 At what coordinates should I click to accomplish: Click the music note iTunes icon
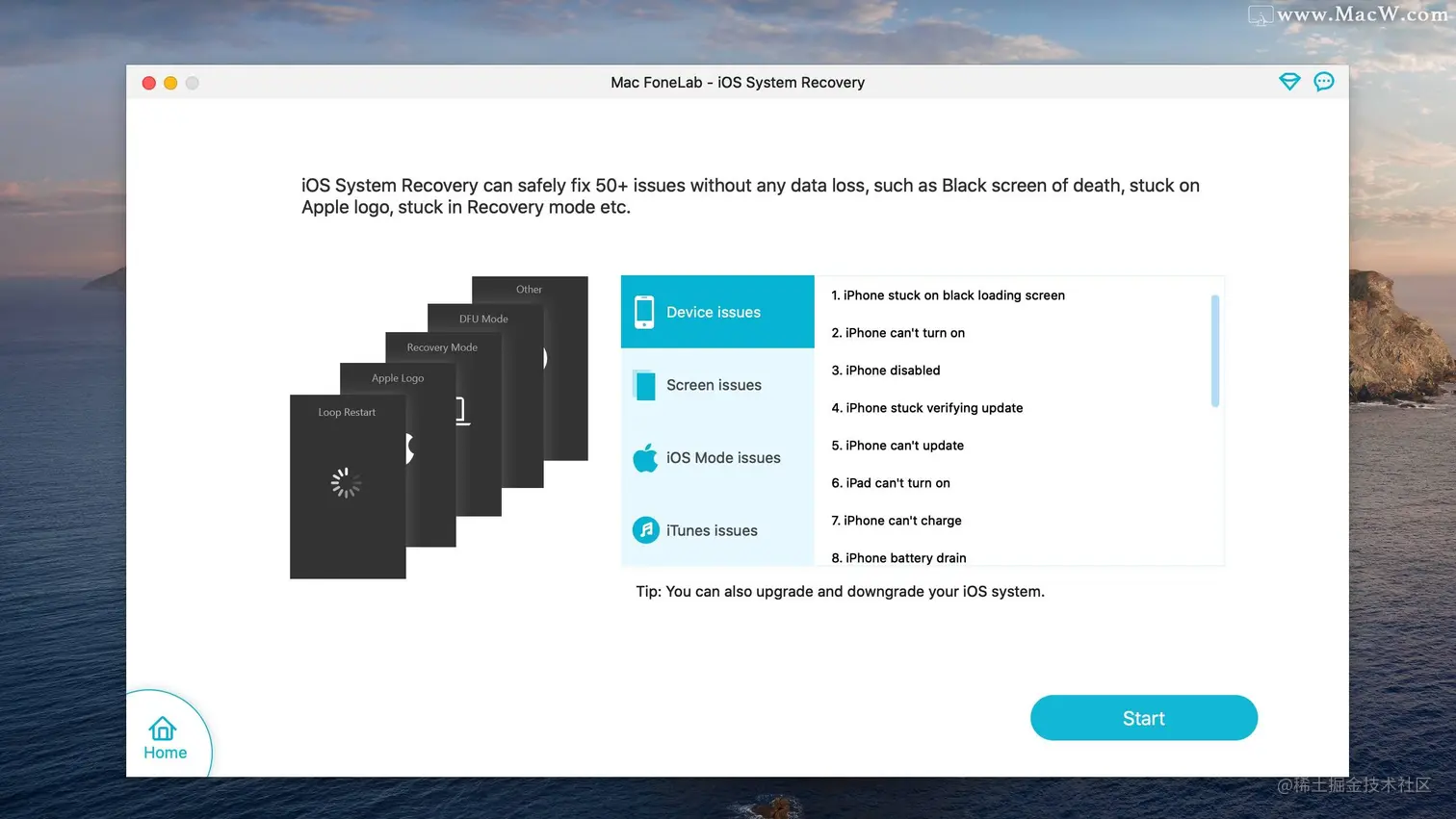pos(645,530)
